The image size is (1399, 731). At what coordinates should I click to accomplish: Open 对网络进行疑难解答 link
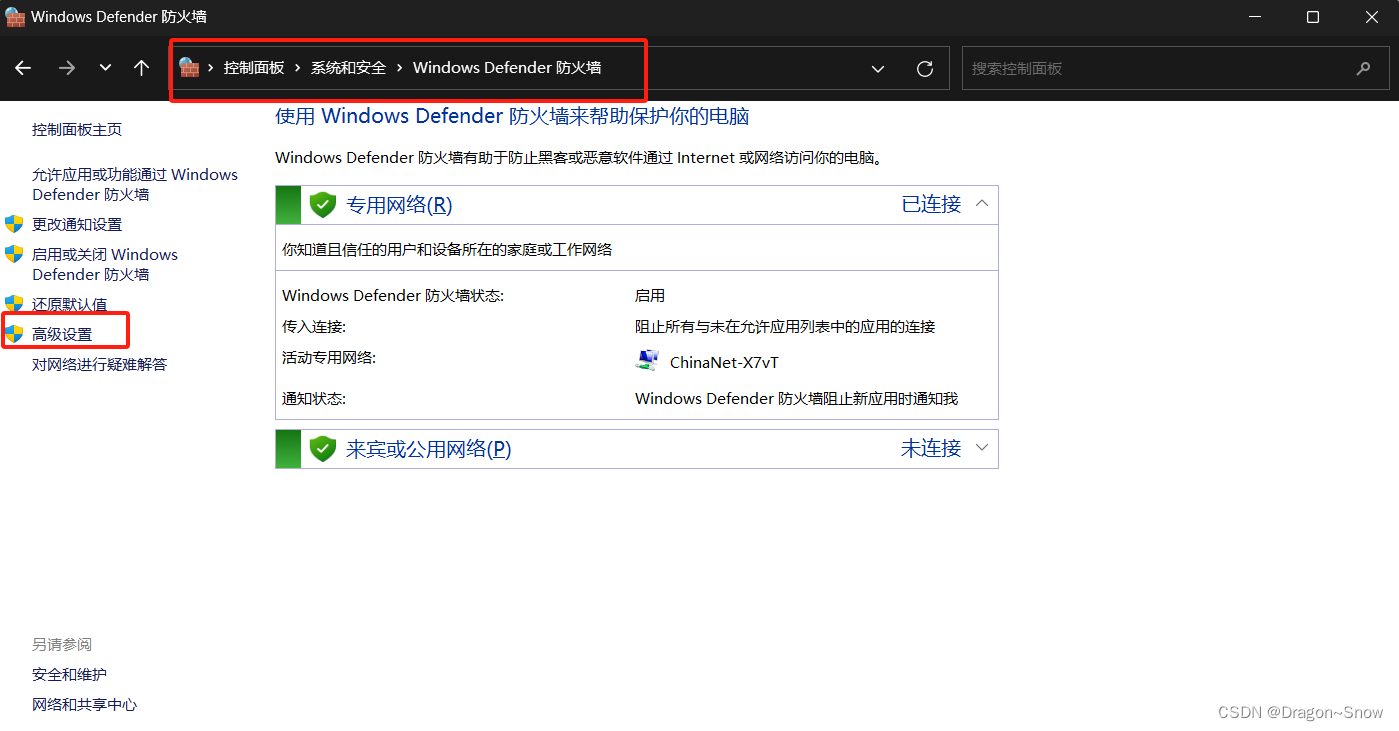(99, 365)
